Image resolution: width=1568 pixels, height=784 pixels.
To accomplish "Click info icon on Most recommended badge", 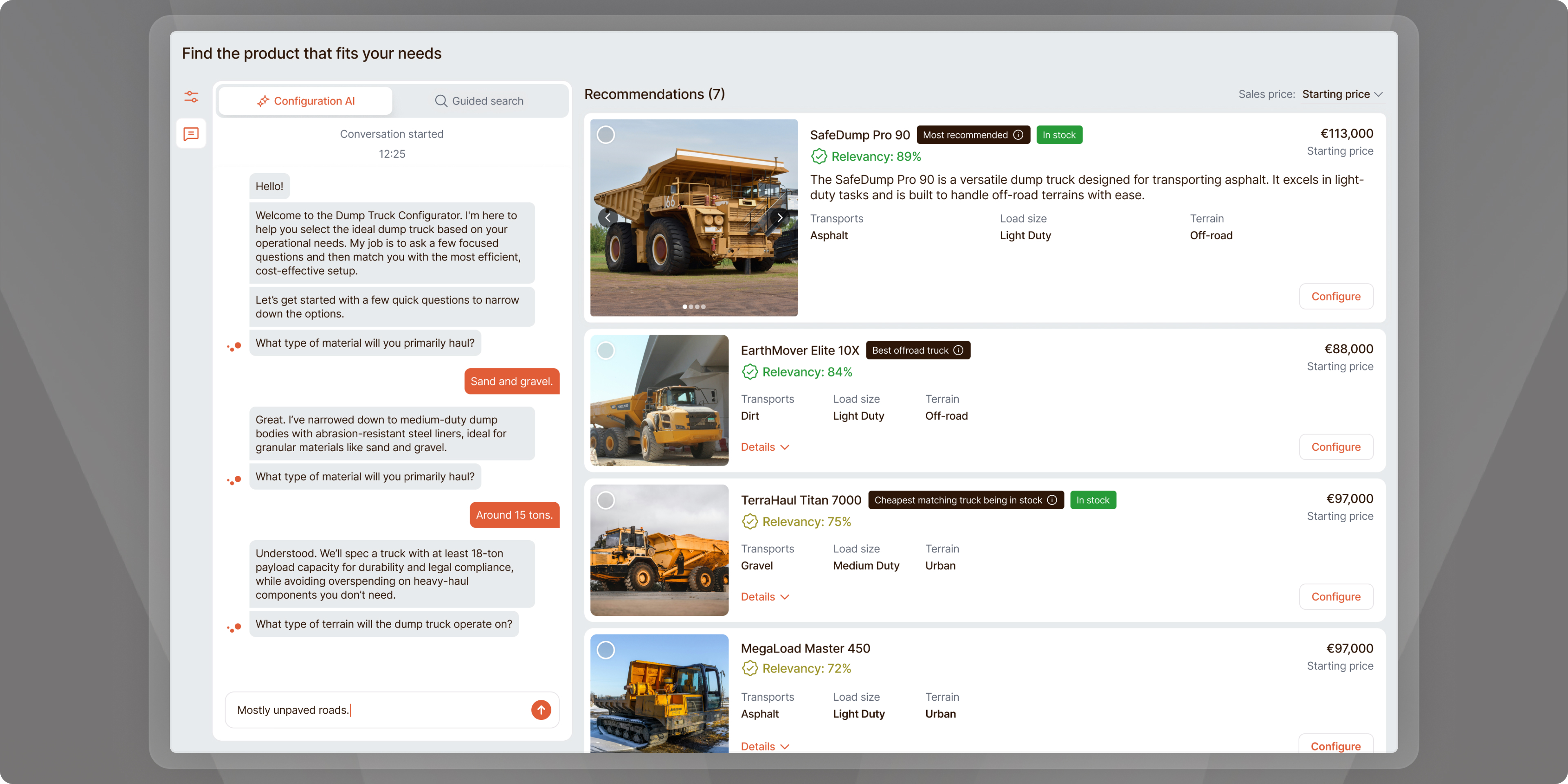I will click(x=1018, y=135).
